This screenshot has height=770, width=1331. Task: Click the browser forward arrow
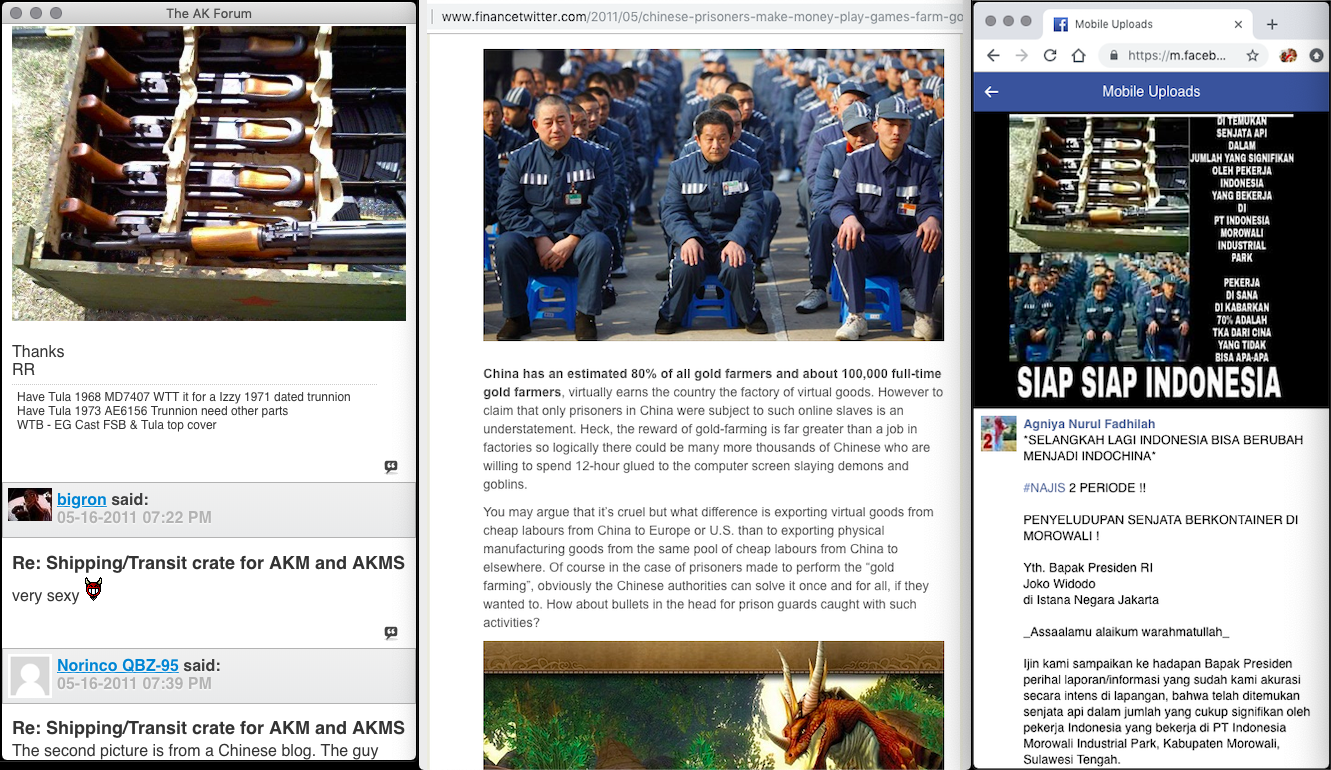(1021, 56)
